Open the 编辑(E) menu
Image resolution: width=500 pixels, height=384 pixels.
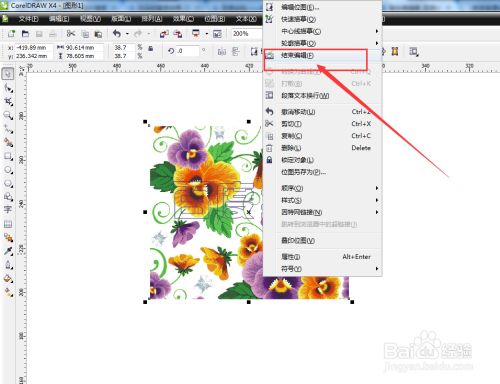point(59,19)
